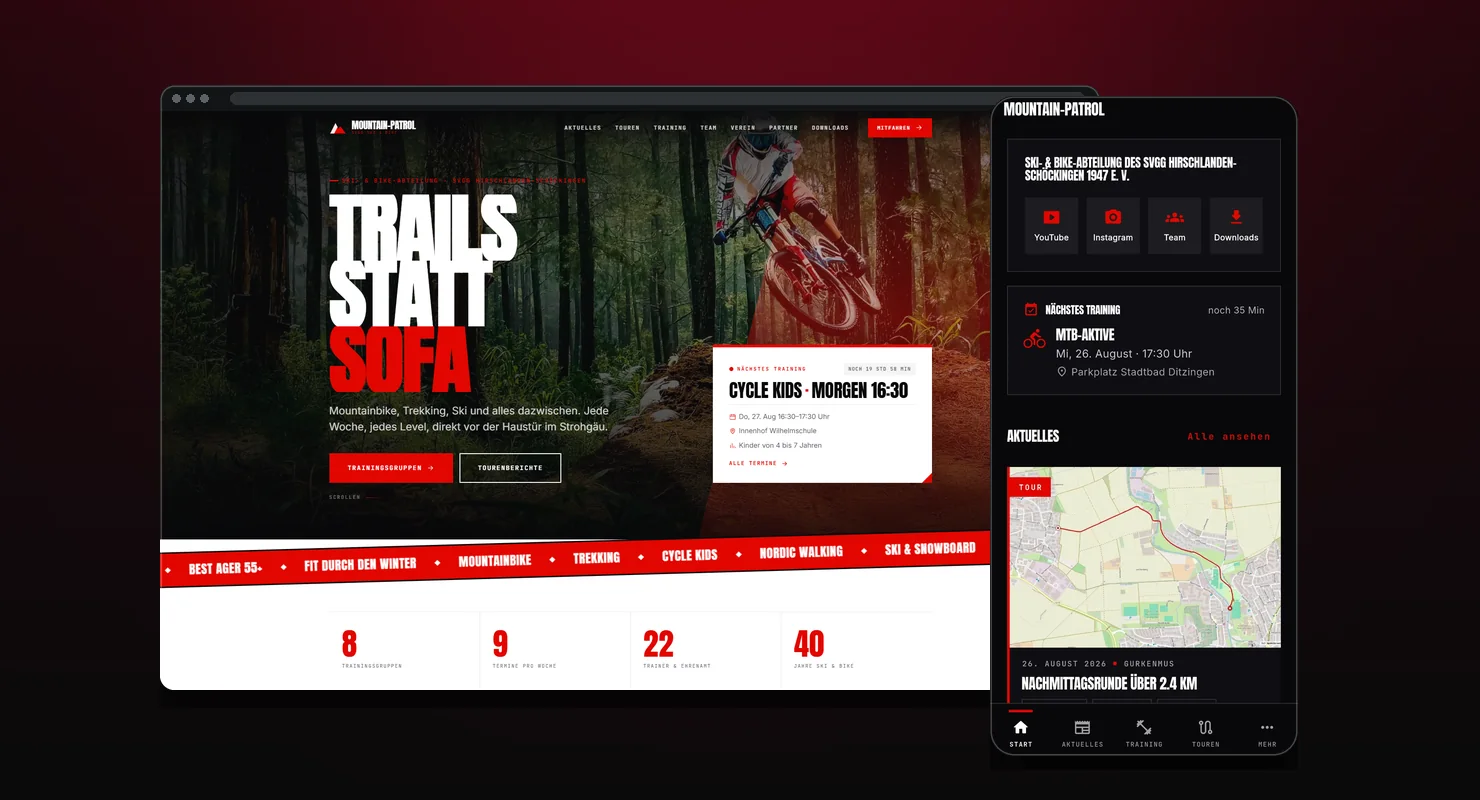Follow the Alle Termine link
The width and height of the screenshot is (1480, 800).
(x=758, y=463)
